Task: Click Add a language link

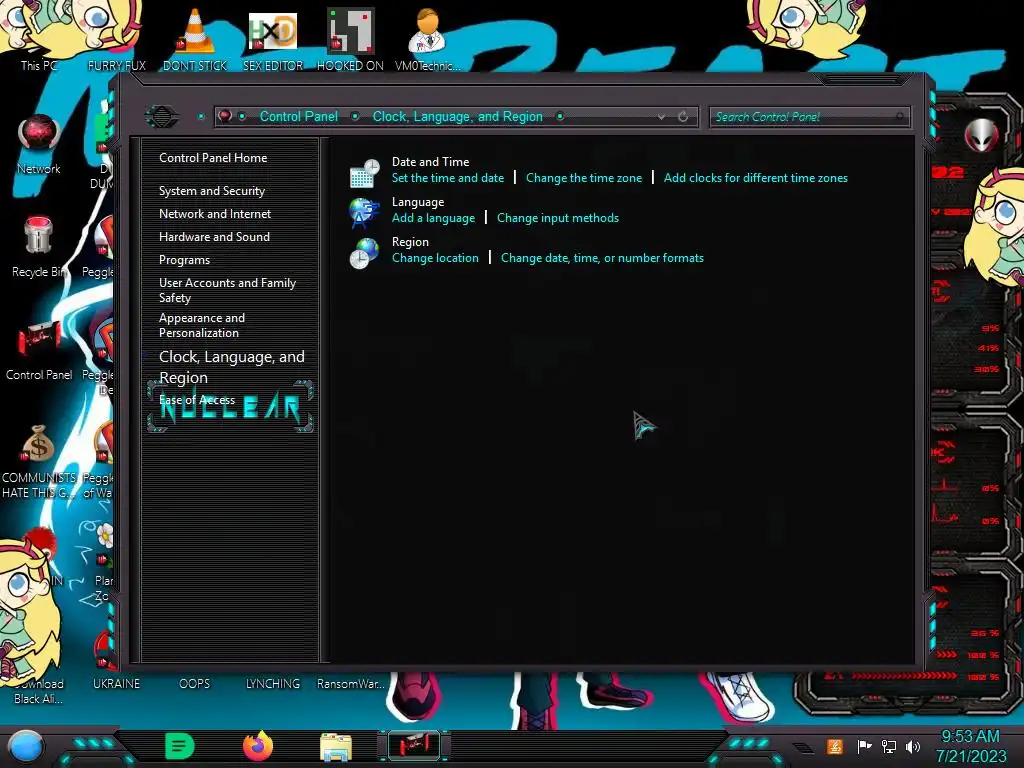Action: coord(433,218)
